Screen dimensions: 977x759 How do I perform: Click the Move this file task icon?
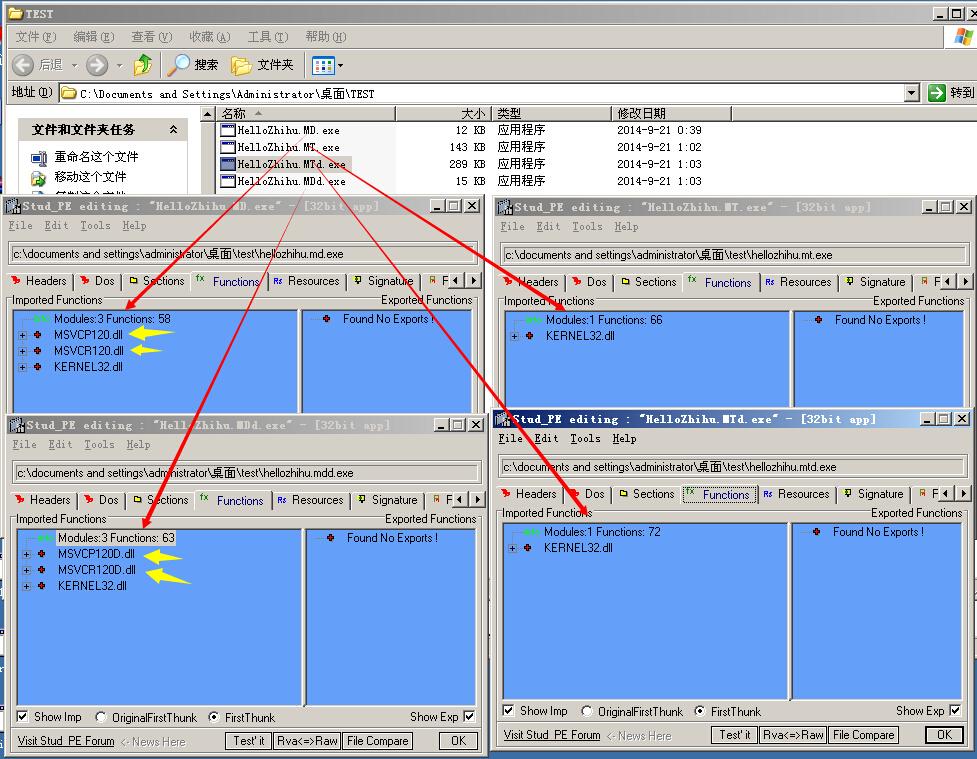39,178
